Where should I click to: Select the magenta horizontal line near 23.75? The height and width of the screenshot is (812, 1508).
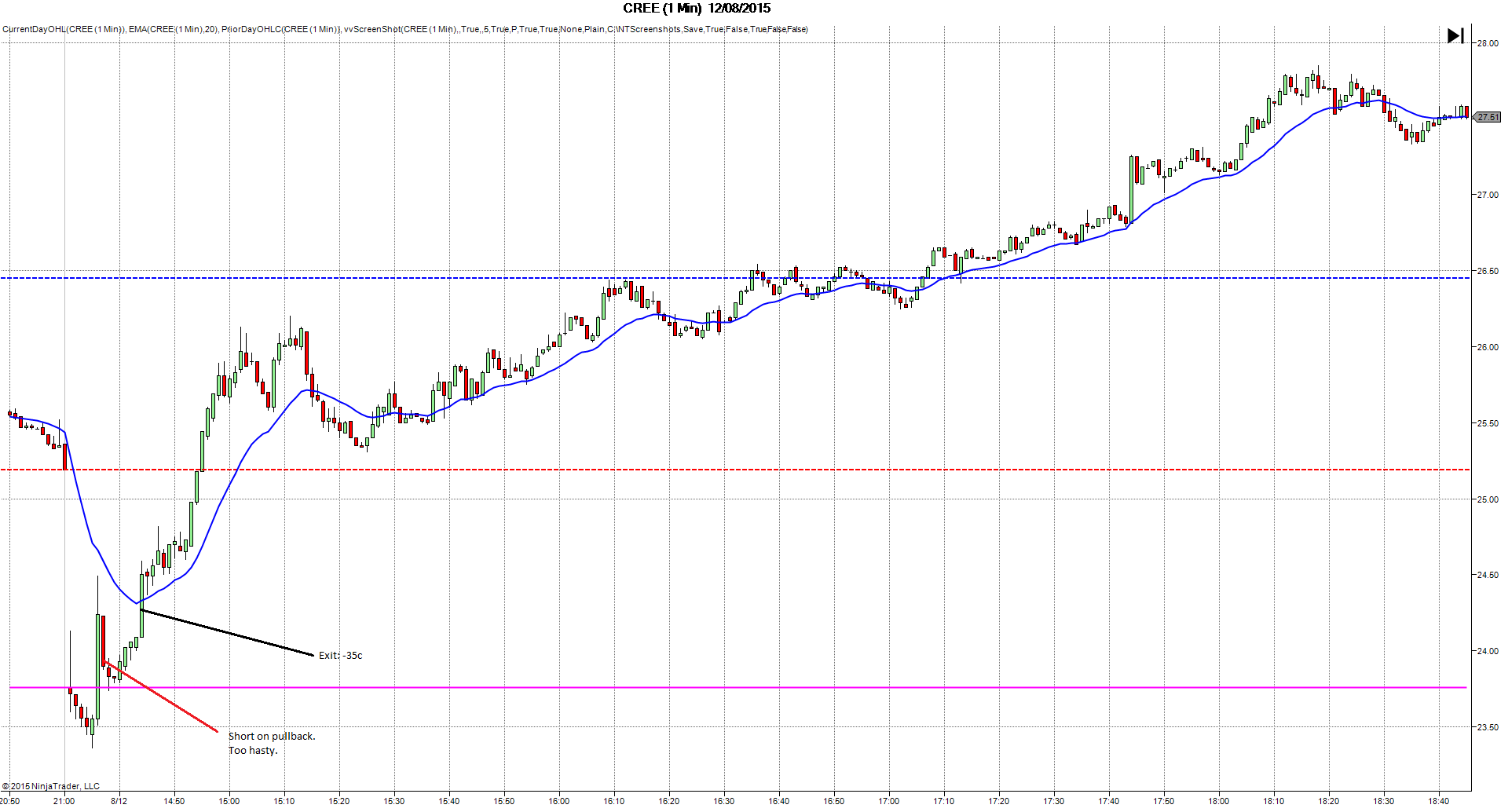[x=738, y=688]
